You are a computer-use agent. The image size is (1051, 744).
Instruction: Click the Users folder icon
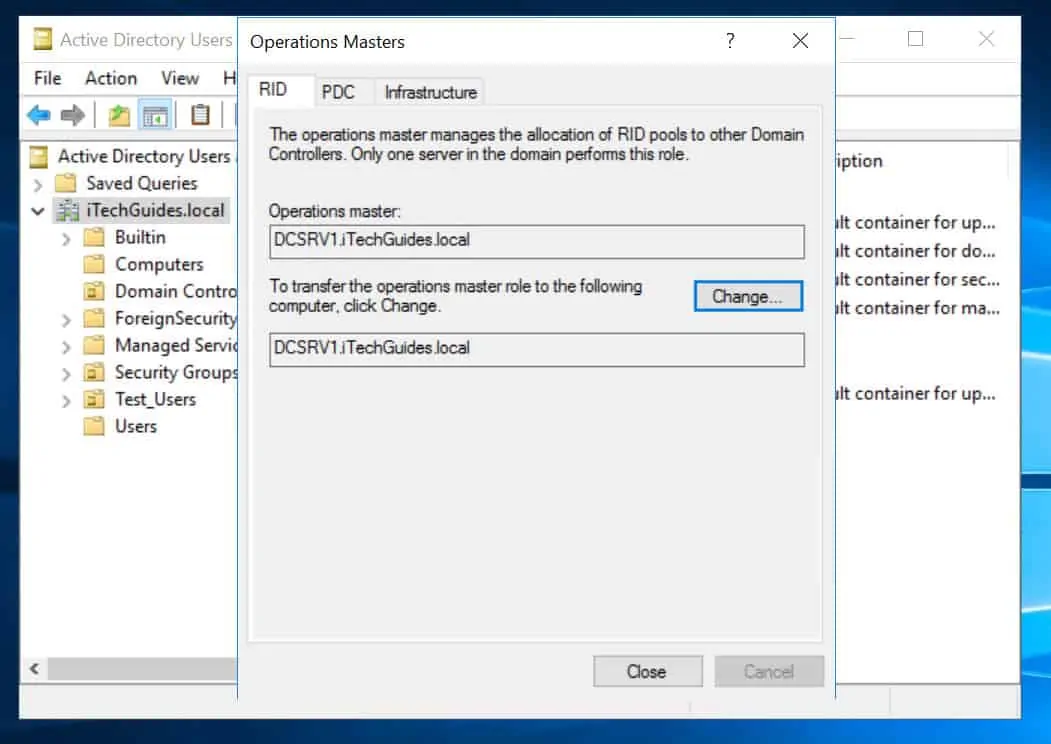[x=94, y=426]
